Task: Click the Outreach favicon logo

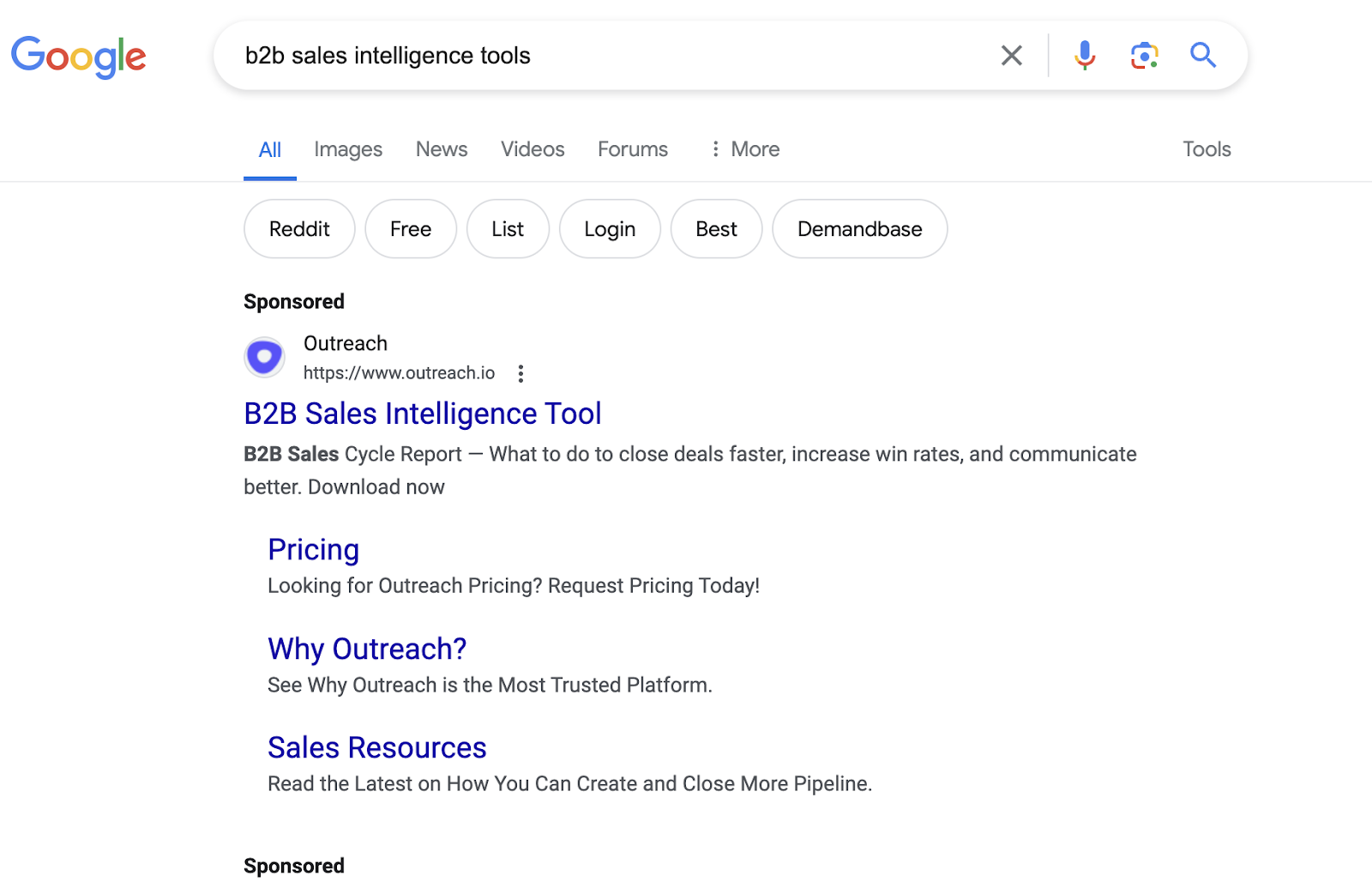Action: pyautogui.click(x=264, y=357)
